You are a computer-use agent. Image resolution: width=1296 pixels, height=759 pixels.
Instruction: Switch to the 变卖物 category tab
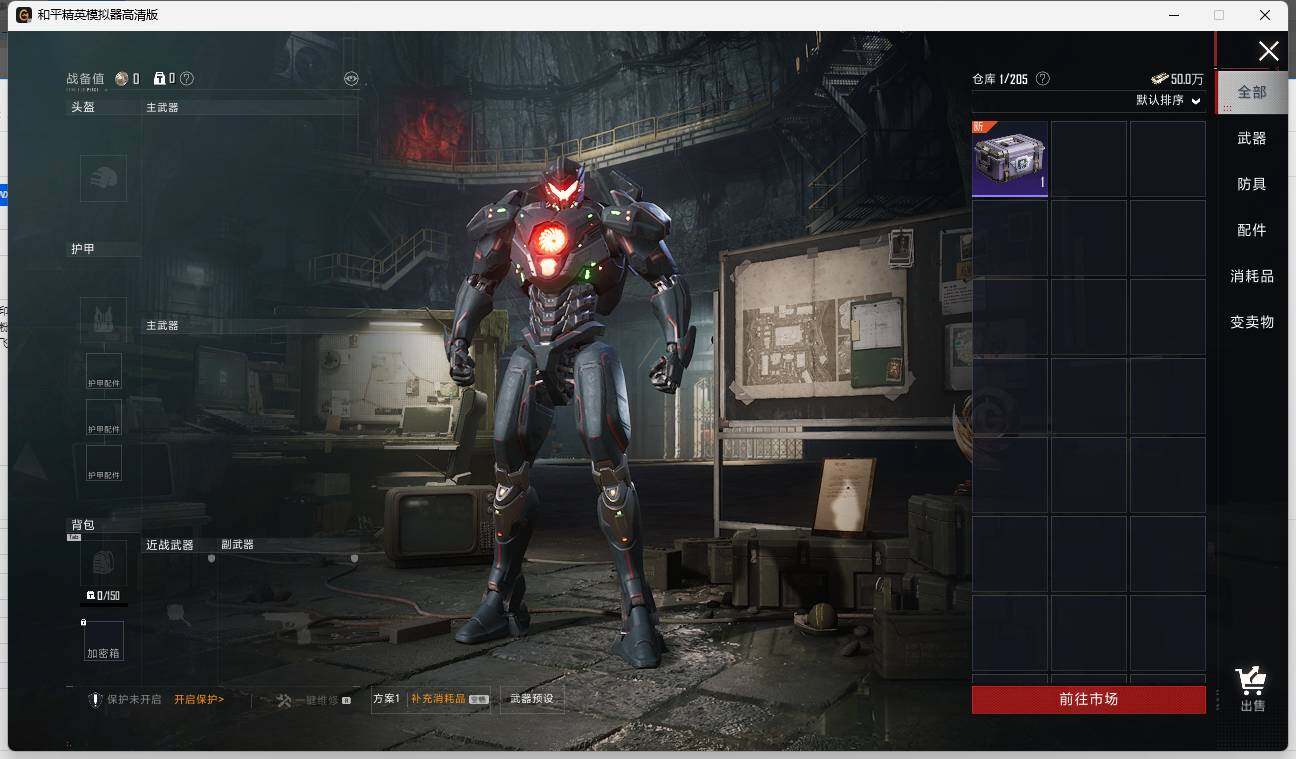point(1252,322)
